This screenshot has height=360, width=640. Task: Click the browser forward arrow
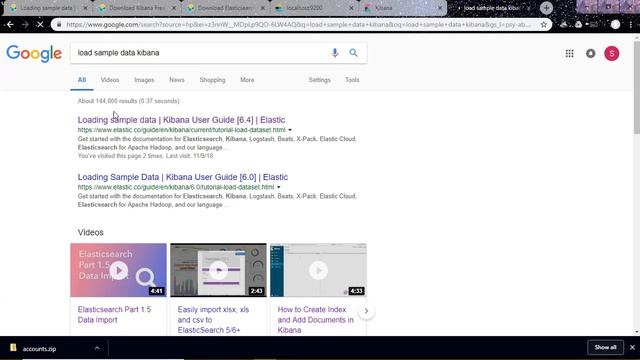(25, 24)
